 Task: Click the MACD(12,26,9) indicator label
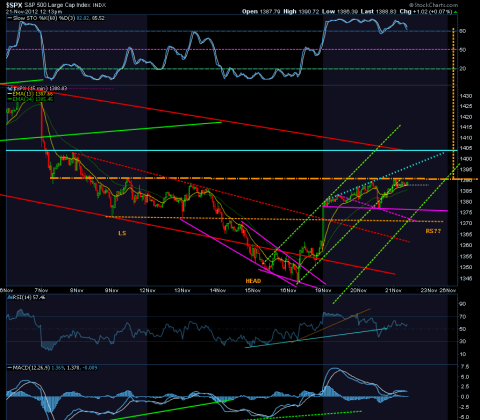[x=31, y=368]
